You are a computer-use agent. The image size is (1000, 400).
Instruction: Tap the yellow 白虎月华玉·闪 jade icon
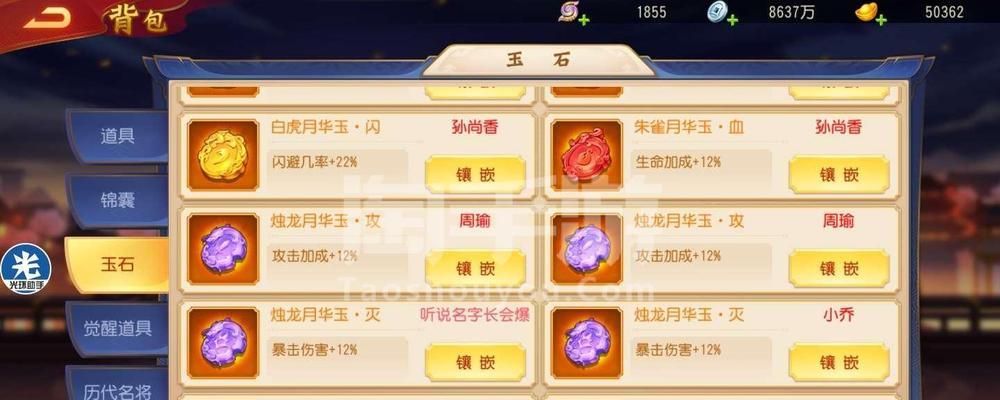223,155
